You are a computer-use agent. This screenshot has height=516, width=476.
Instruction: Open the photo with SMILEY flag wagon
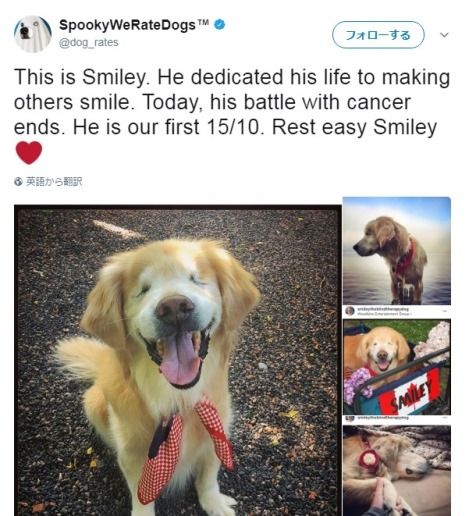click(x=397, y=367)
